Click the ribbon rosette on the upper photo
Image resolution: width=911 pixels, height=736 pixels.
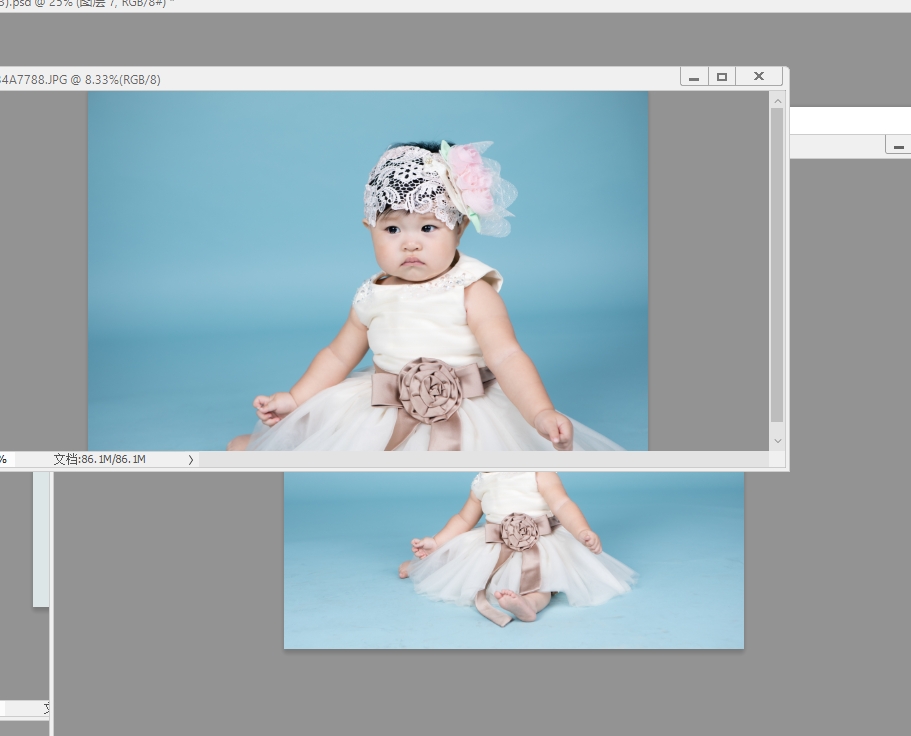430,388
